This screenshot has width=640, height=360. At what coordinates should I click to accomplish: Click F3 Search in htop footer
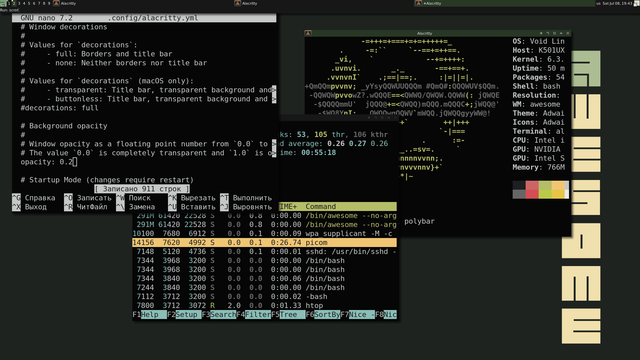point(219,315)
